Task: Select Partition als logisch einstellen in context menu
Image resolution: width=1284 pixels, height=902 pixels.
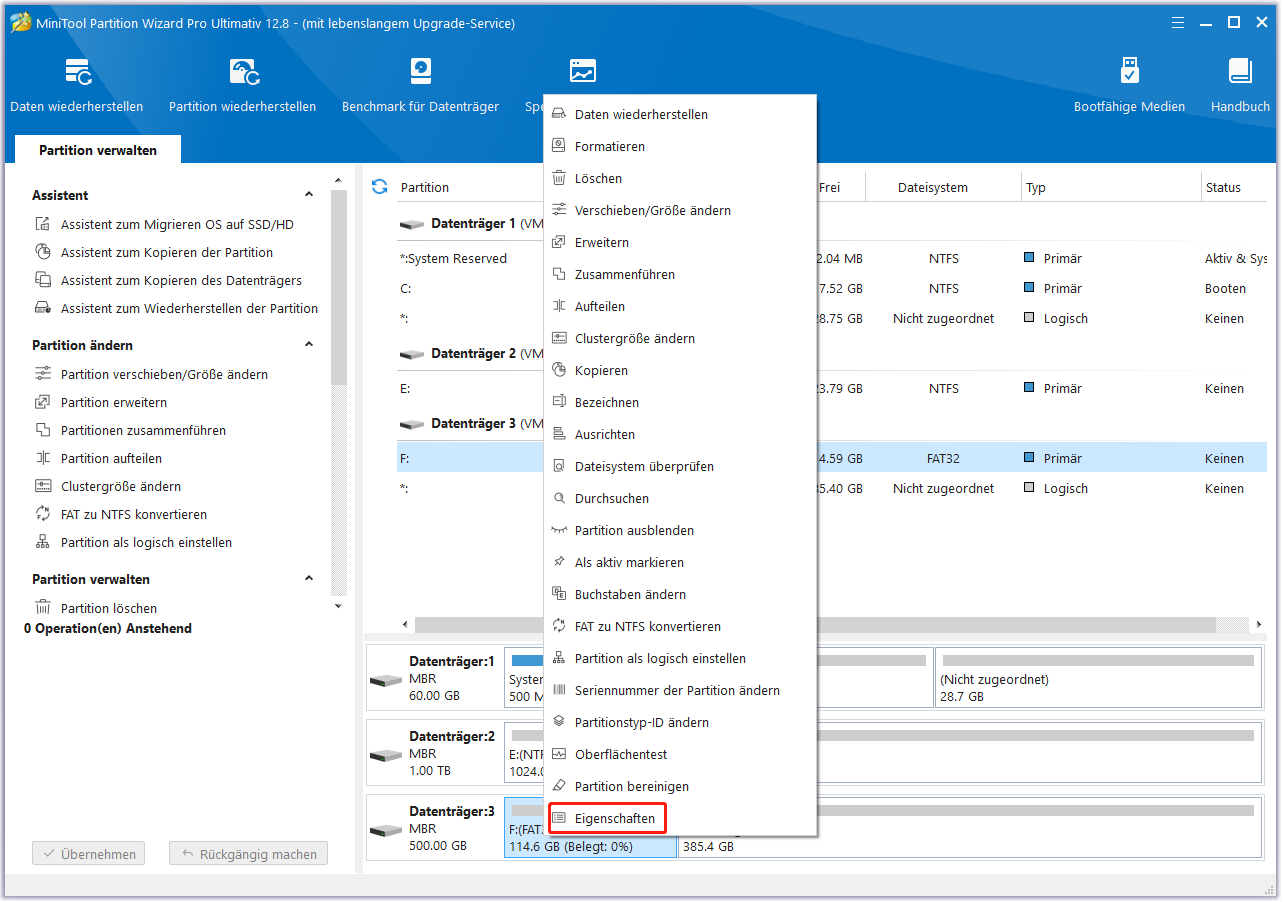Action: point(680,659)
